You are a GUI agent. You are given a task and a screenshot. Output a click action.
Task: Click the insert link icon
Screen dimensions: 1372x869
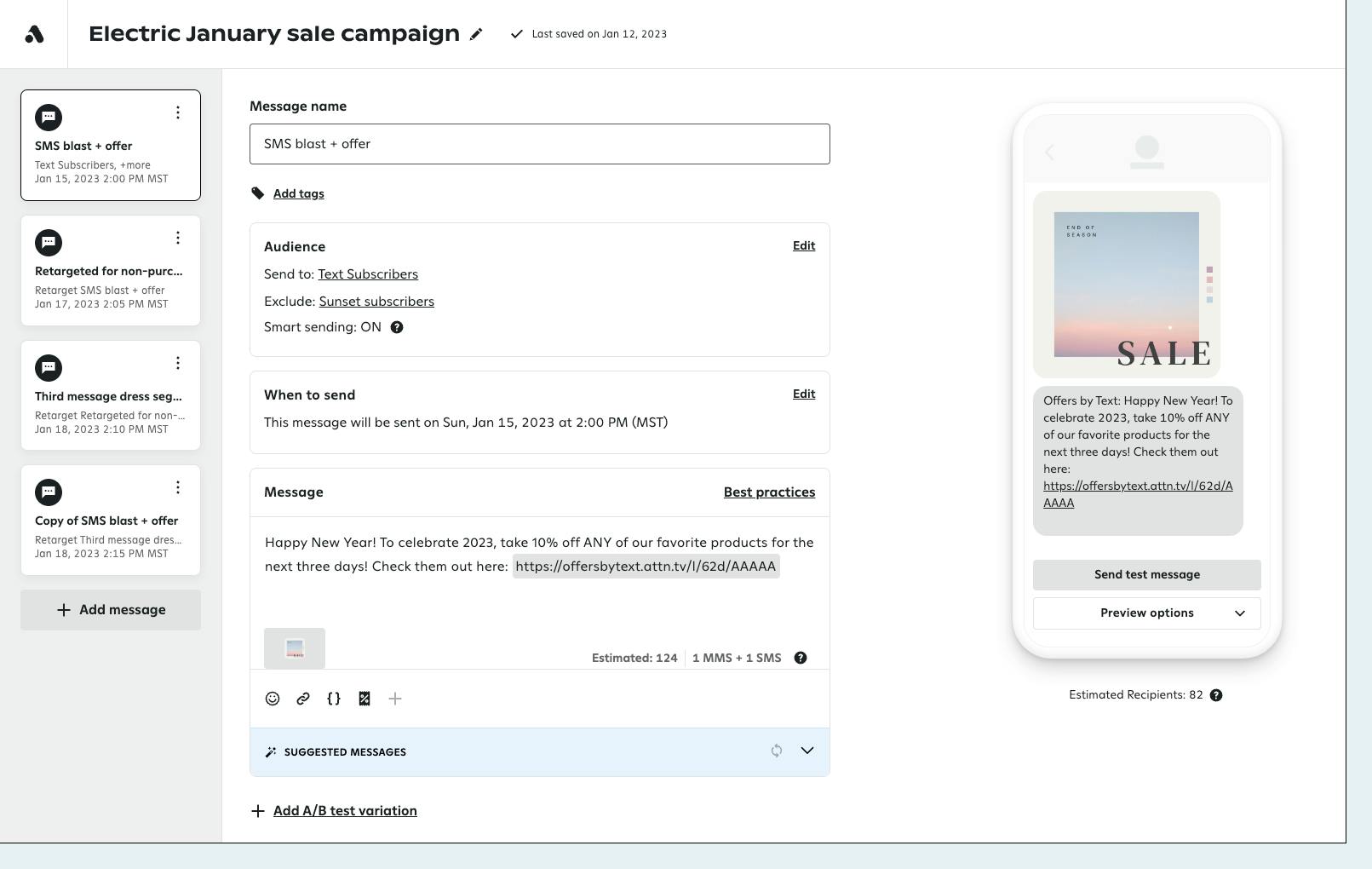303,699
